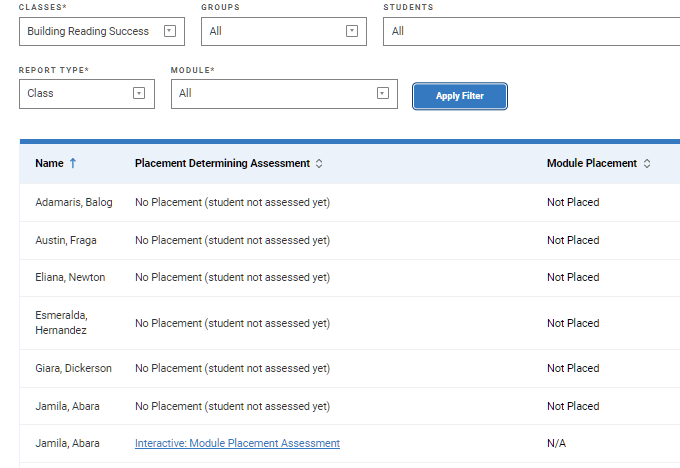Open the Report Type Class selector
This screenshot has height=468, width=680.
[x=87, y=94]
